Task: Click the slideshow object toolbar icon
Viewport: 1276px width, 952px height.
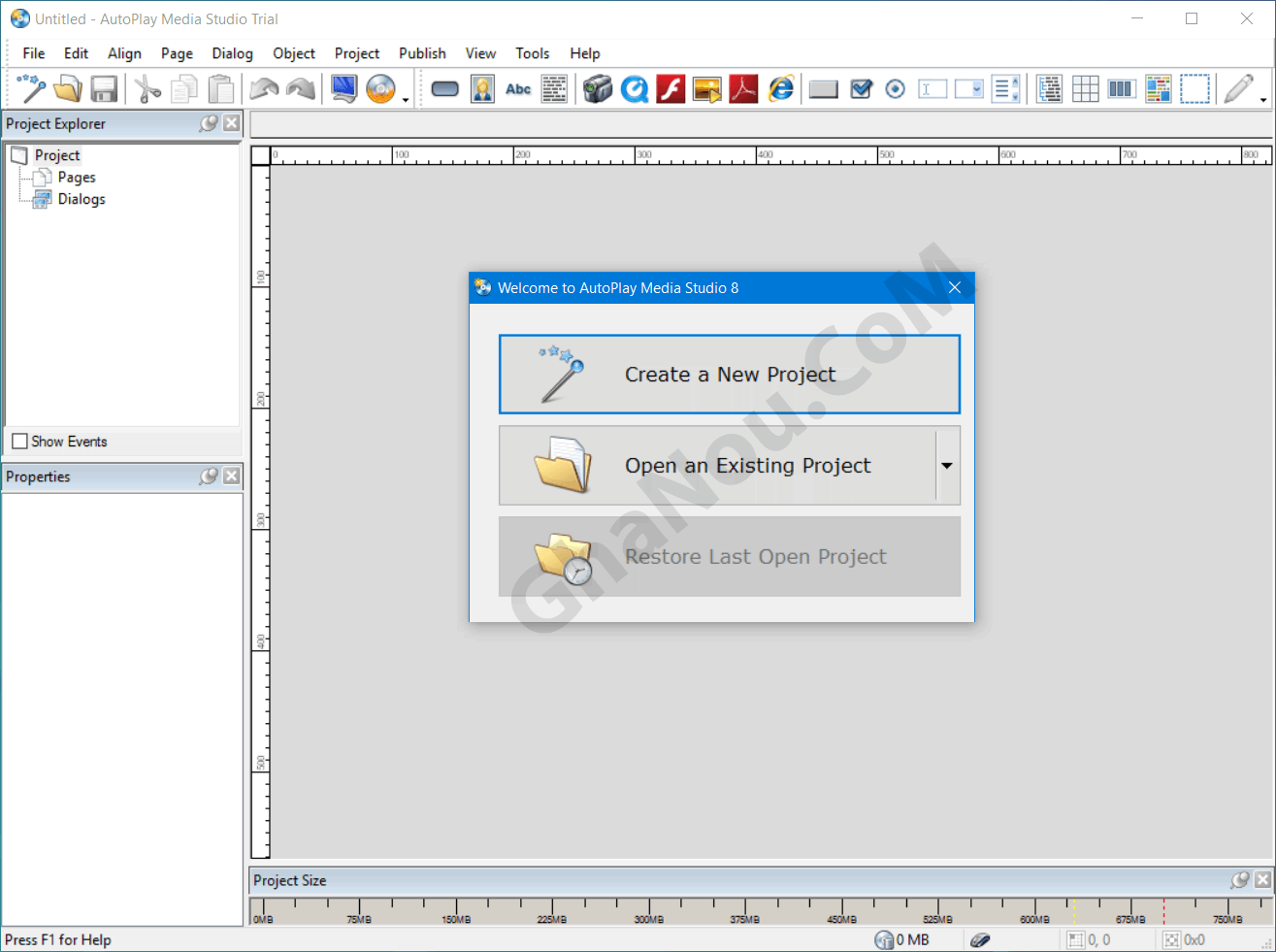Action: (707, 89)
